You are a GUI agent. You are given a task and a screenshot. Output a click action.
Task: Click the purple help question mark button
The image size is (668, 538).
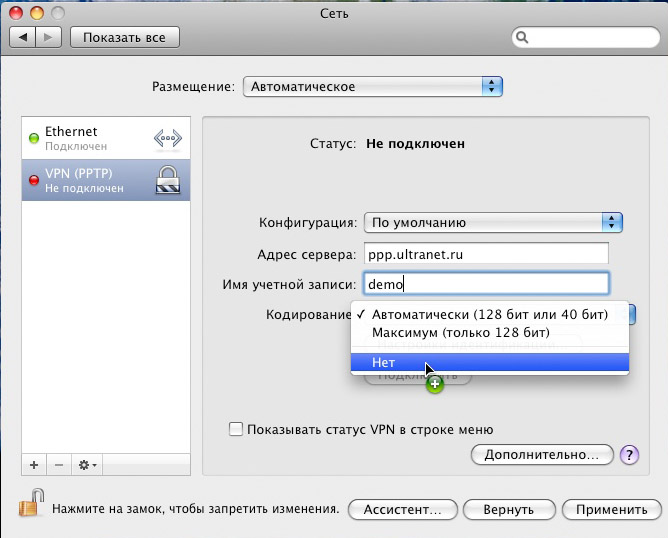[x=629, y=455]
